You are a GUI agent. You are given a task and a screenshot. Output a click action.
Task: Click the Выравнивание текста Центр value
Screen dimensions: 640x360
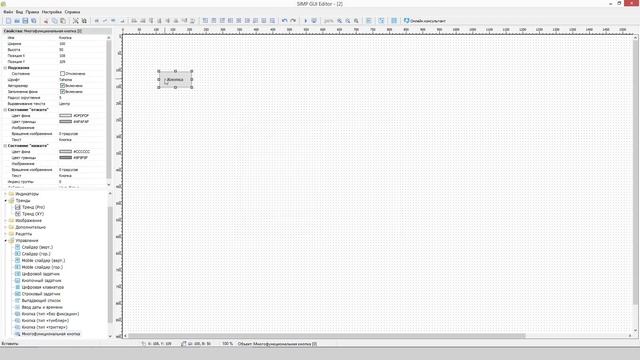coord(64,104)
